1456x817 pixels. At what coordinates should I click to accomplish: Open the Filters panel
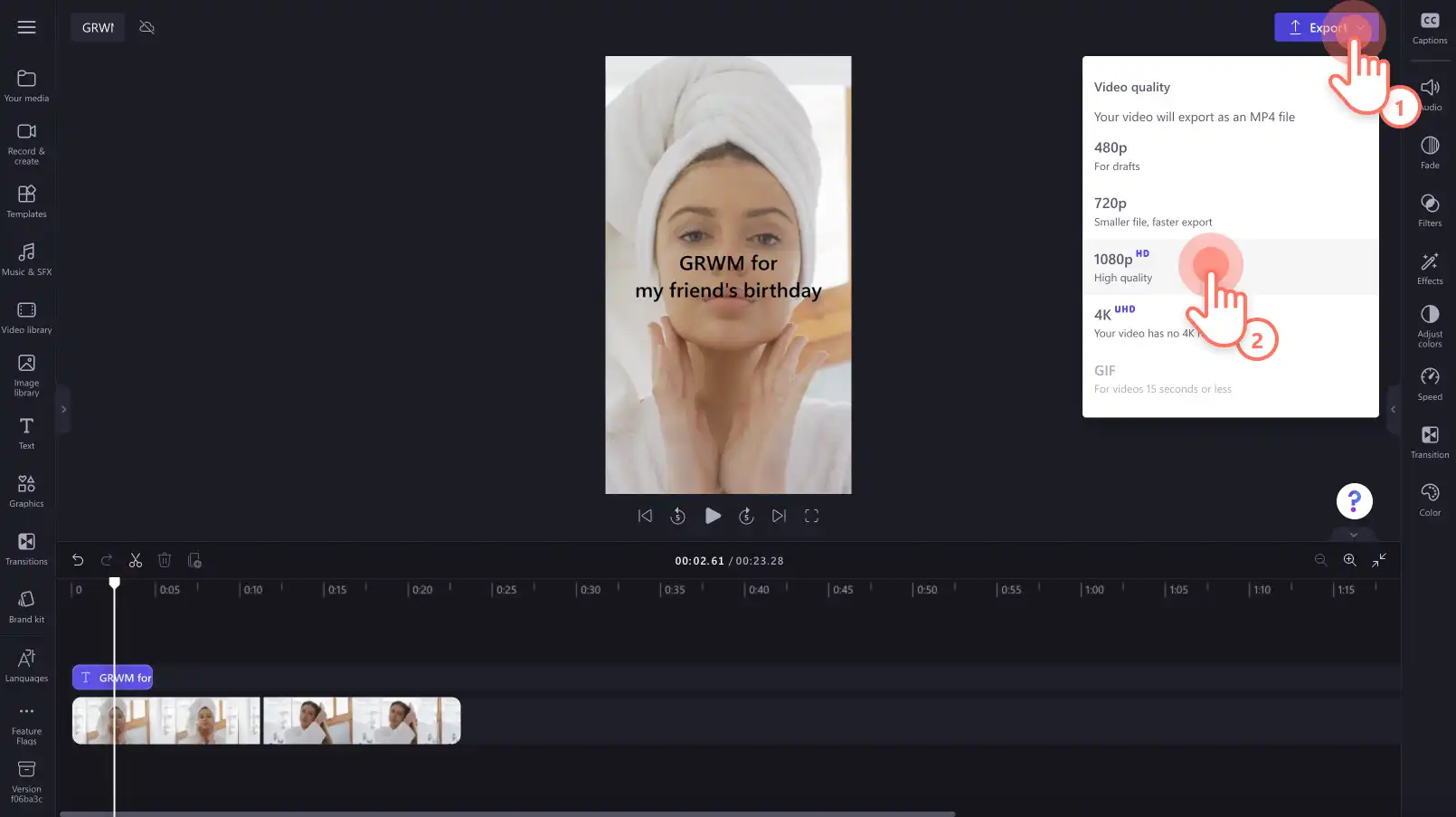[1430, 210]
